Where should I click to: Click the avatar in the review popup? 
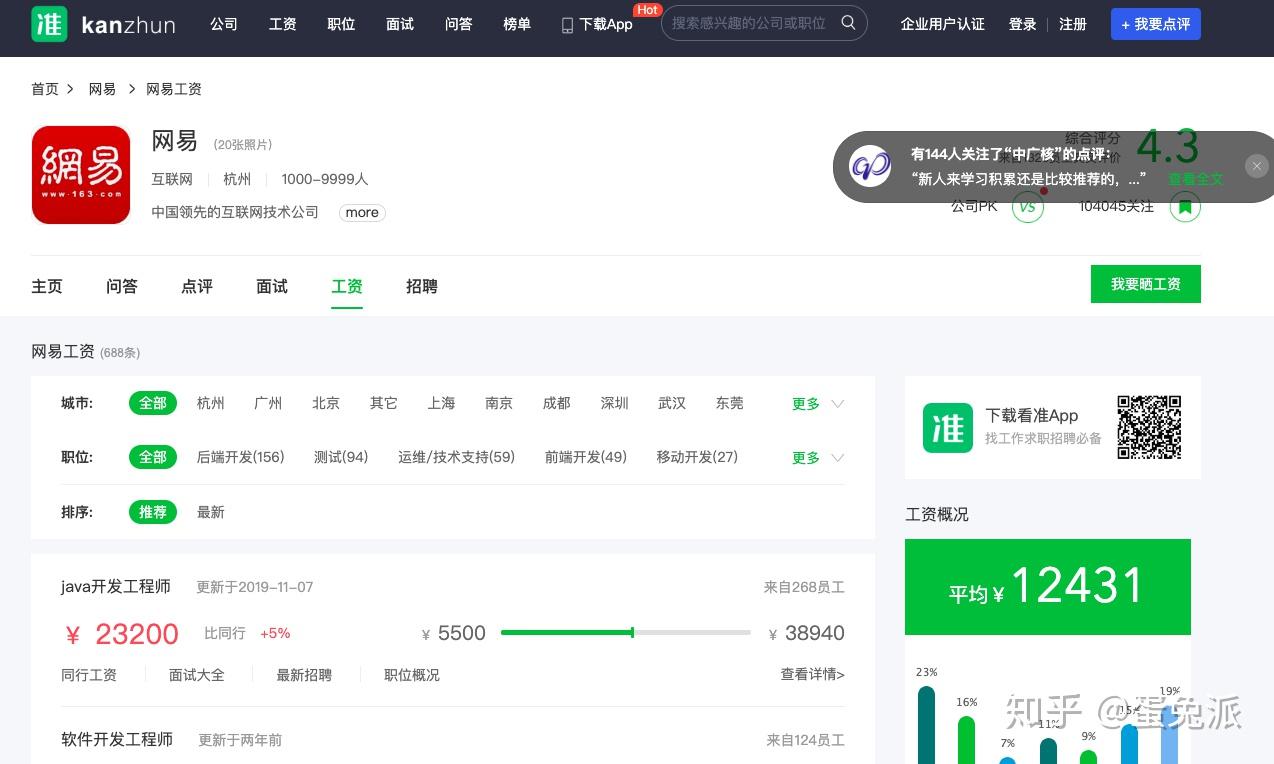[870, 166]
